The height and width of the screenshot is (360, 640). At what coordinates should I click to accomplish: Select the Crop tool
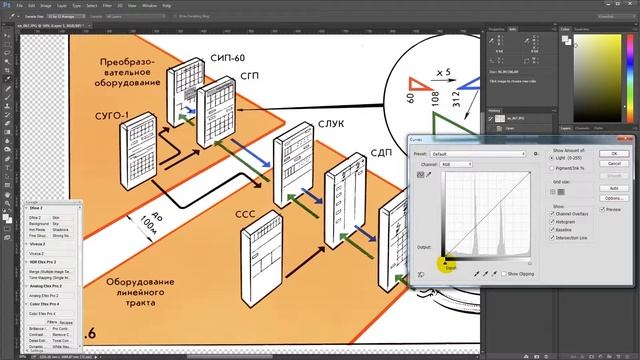pyautogui.click(x=7, y=70)
